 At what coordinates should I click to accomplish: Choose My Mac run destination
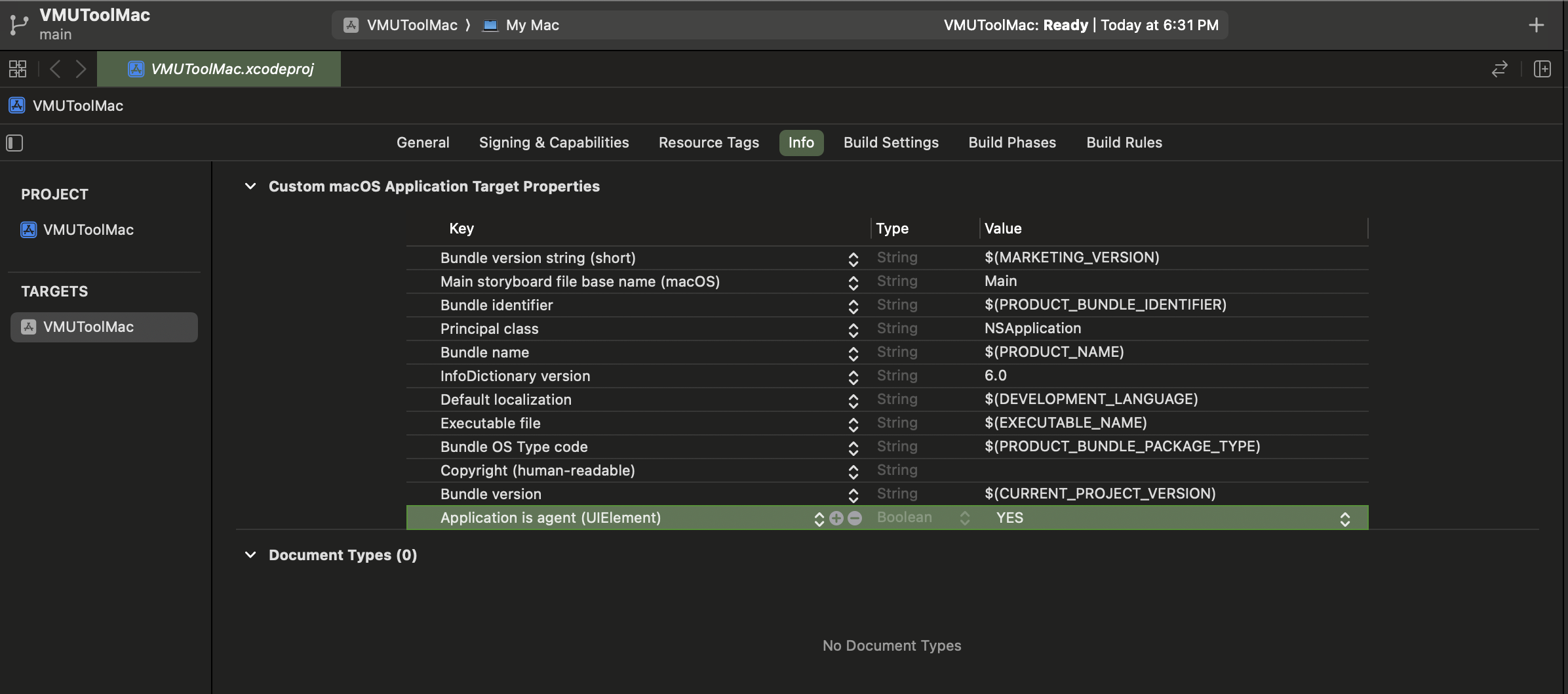[521, 25]
